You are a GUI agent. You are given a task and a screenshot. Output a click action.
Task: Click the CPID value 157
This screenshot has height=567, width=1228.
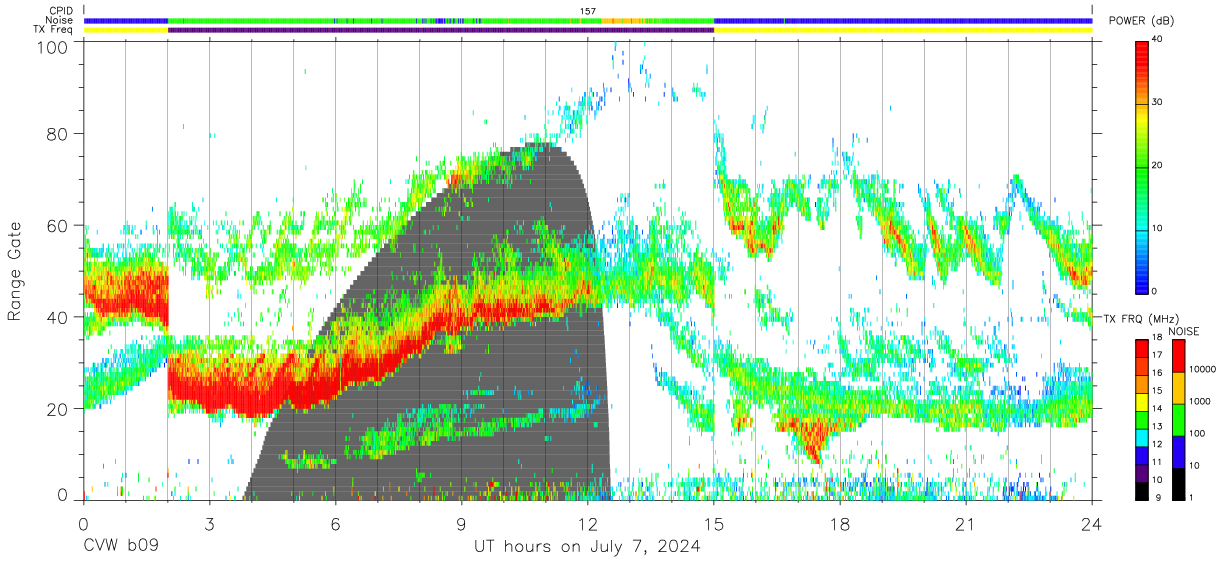click(x=588, y=11)
